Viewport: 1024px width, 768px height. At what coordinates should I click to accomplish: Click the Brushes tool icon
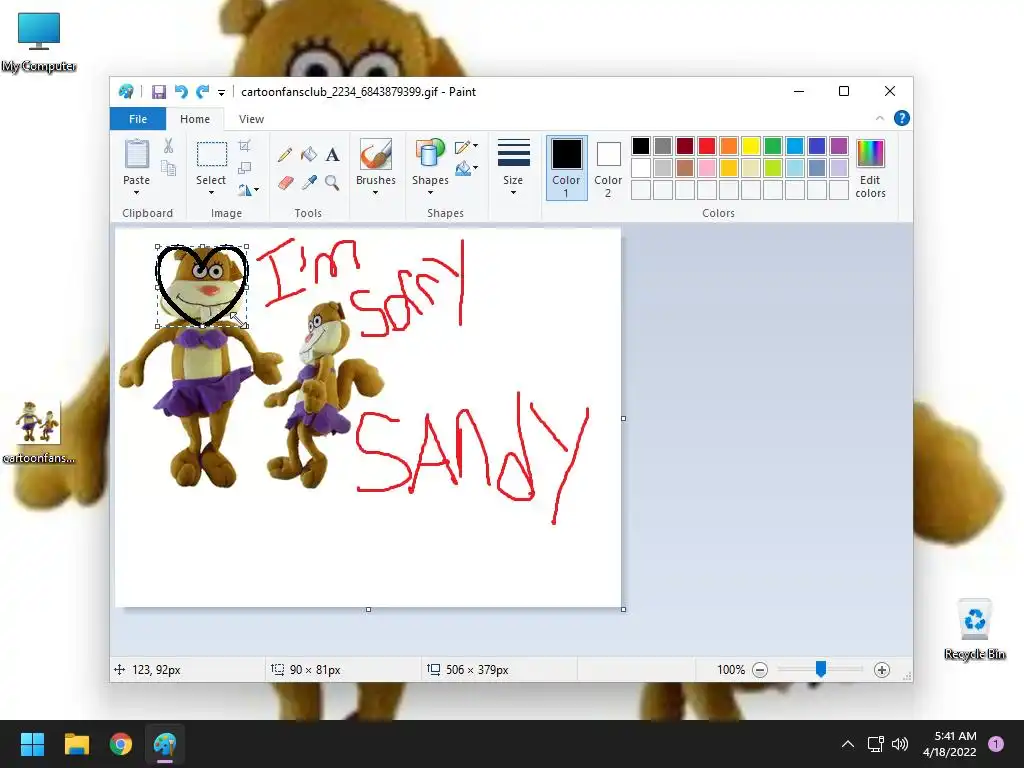click(376, 155)
